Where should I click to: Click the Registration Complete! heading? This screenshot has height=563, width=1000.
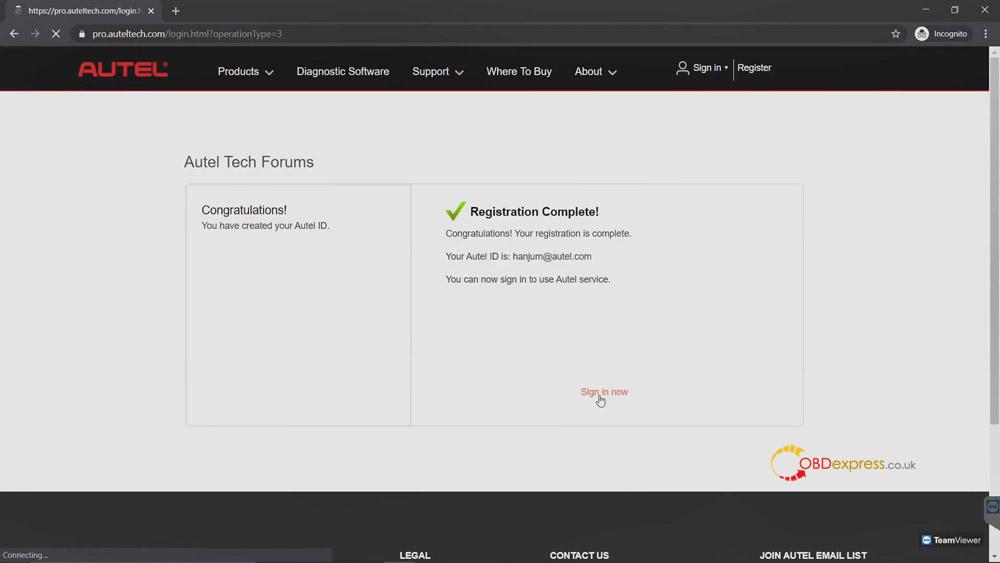tap(534, 212)
